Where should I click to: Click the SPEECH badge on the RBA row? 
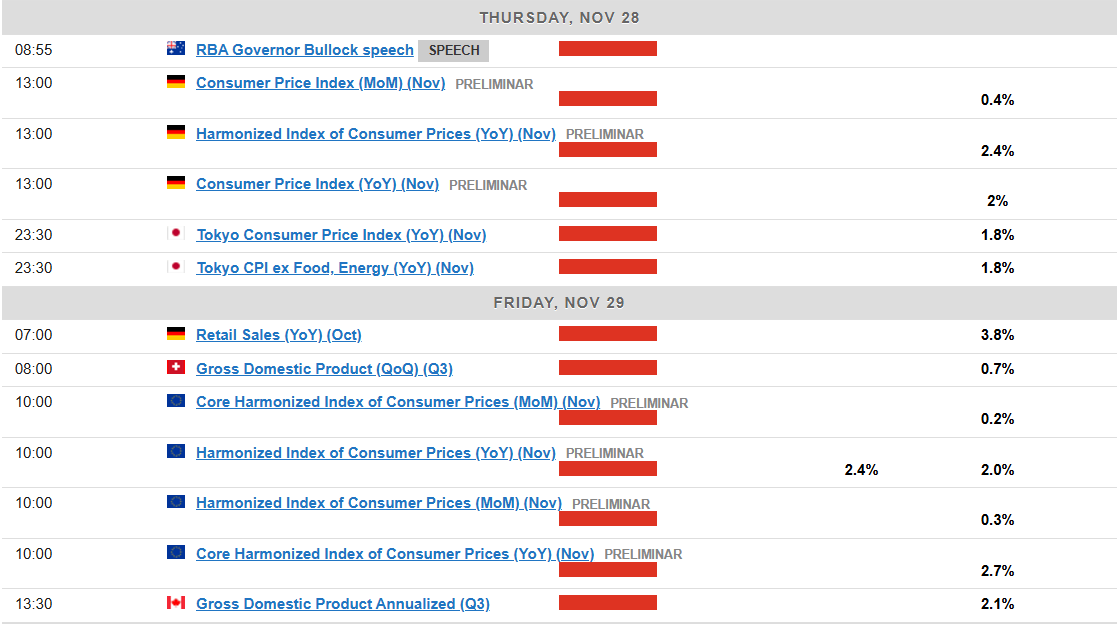454,50
